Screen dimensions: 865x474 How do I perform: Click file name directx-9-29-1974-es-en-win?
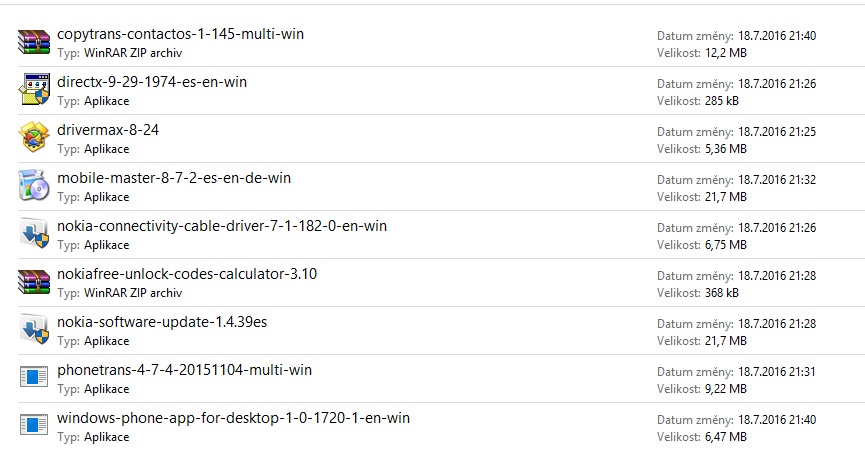[152, 82]
